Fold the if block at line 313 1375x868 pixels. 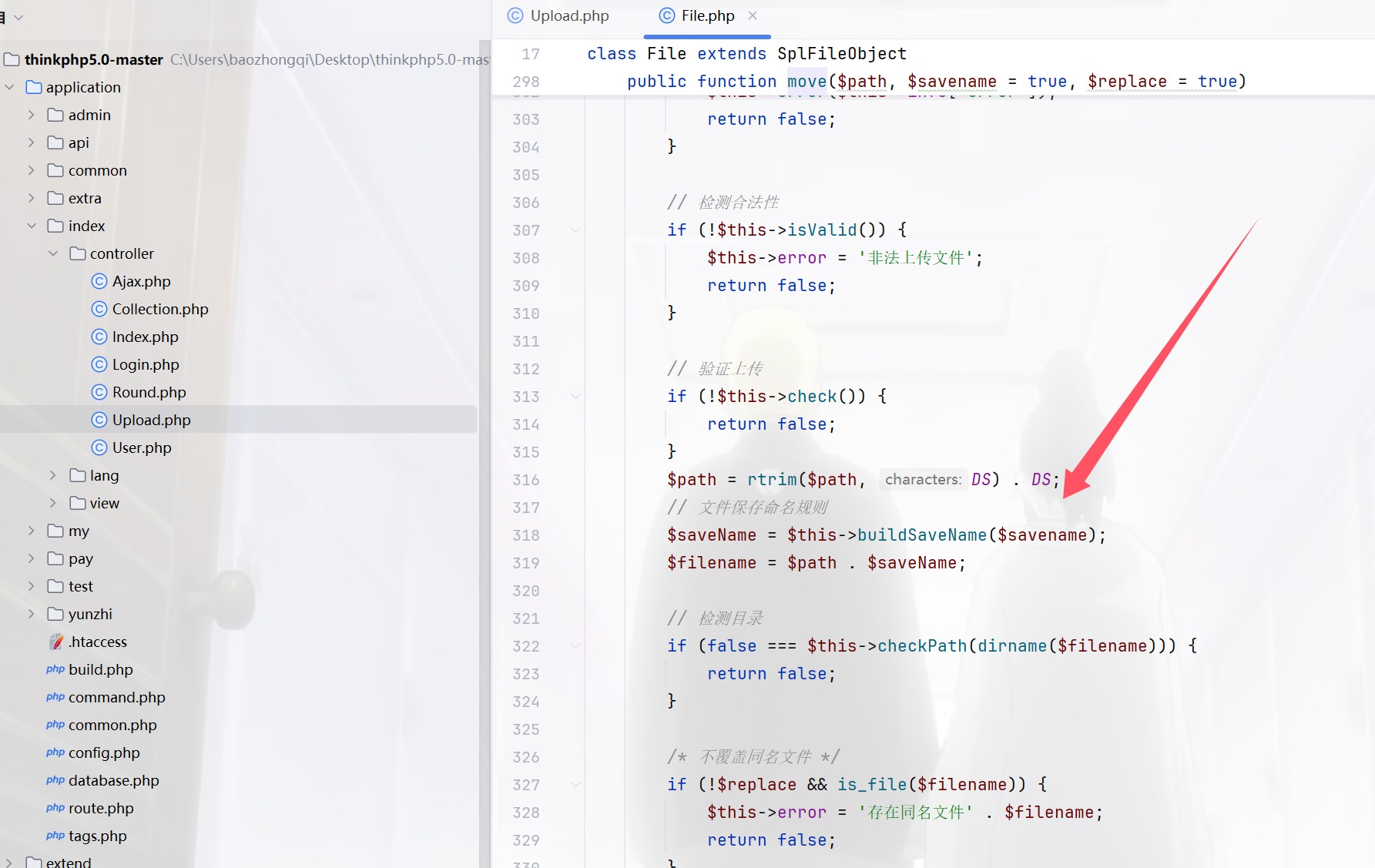[575, 396]
